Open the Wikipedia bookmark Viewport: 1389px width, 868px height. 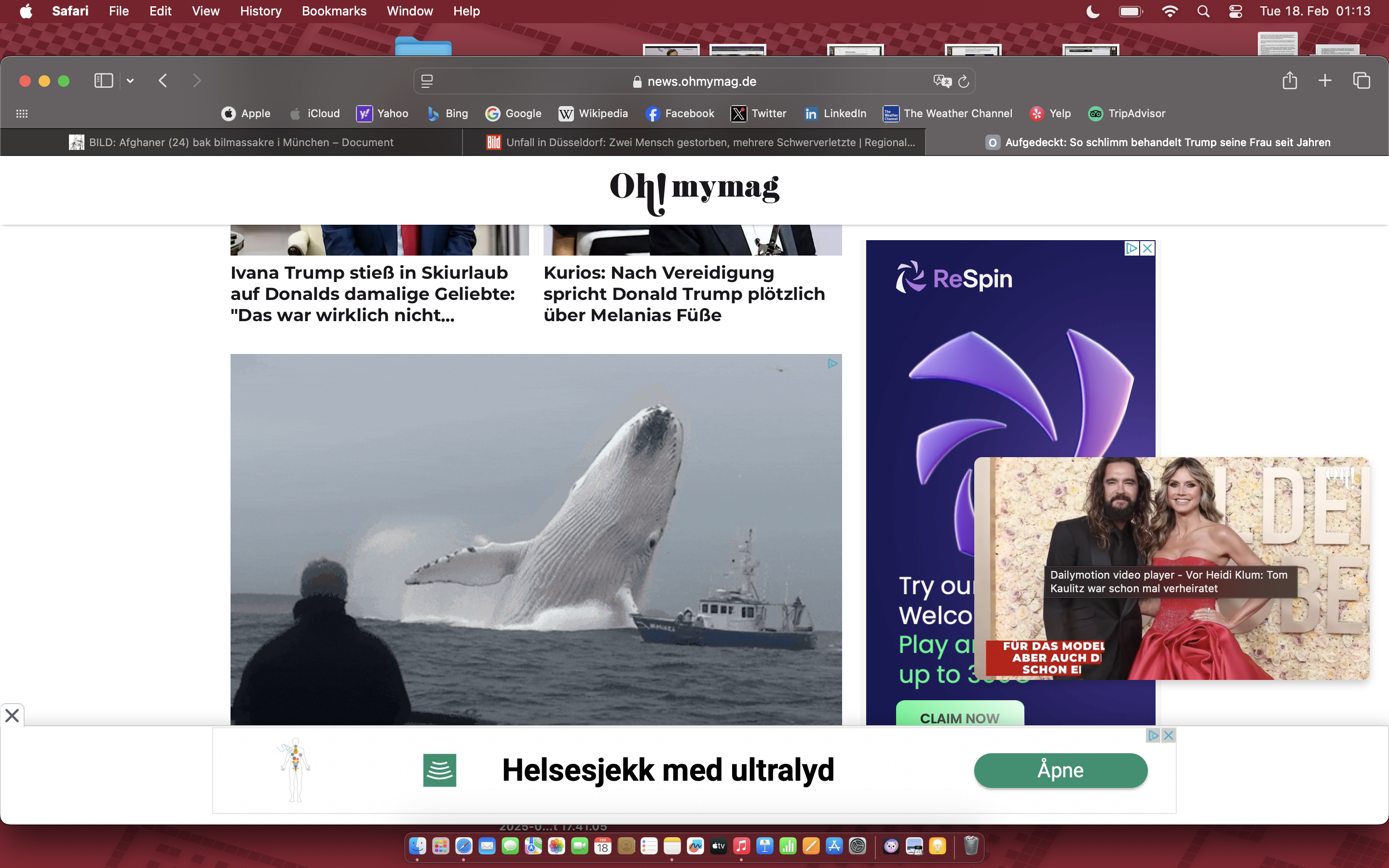point(593,114)
